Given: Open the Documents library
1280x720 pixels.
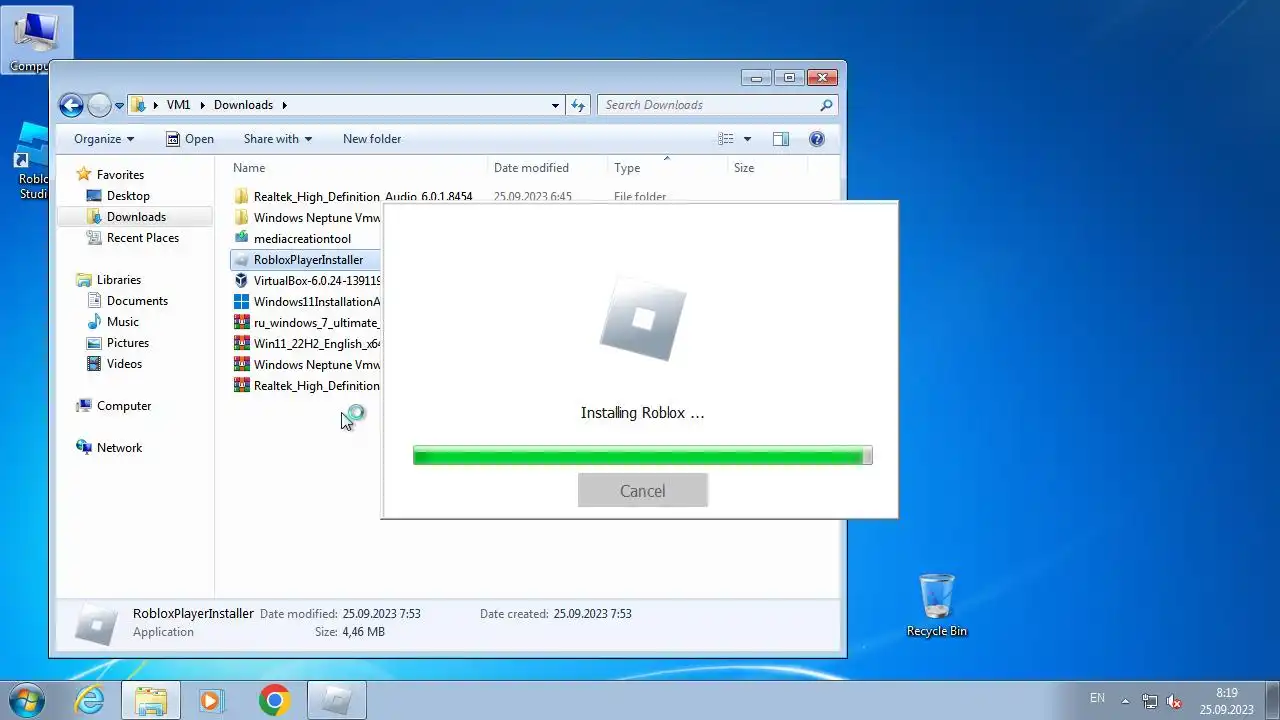Looking at the screenshot, I should 137,301.
